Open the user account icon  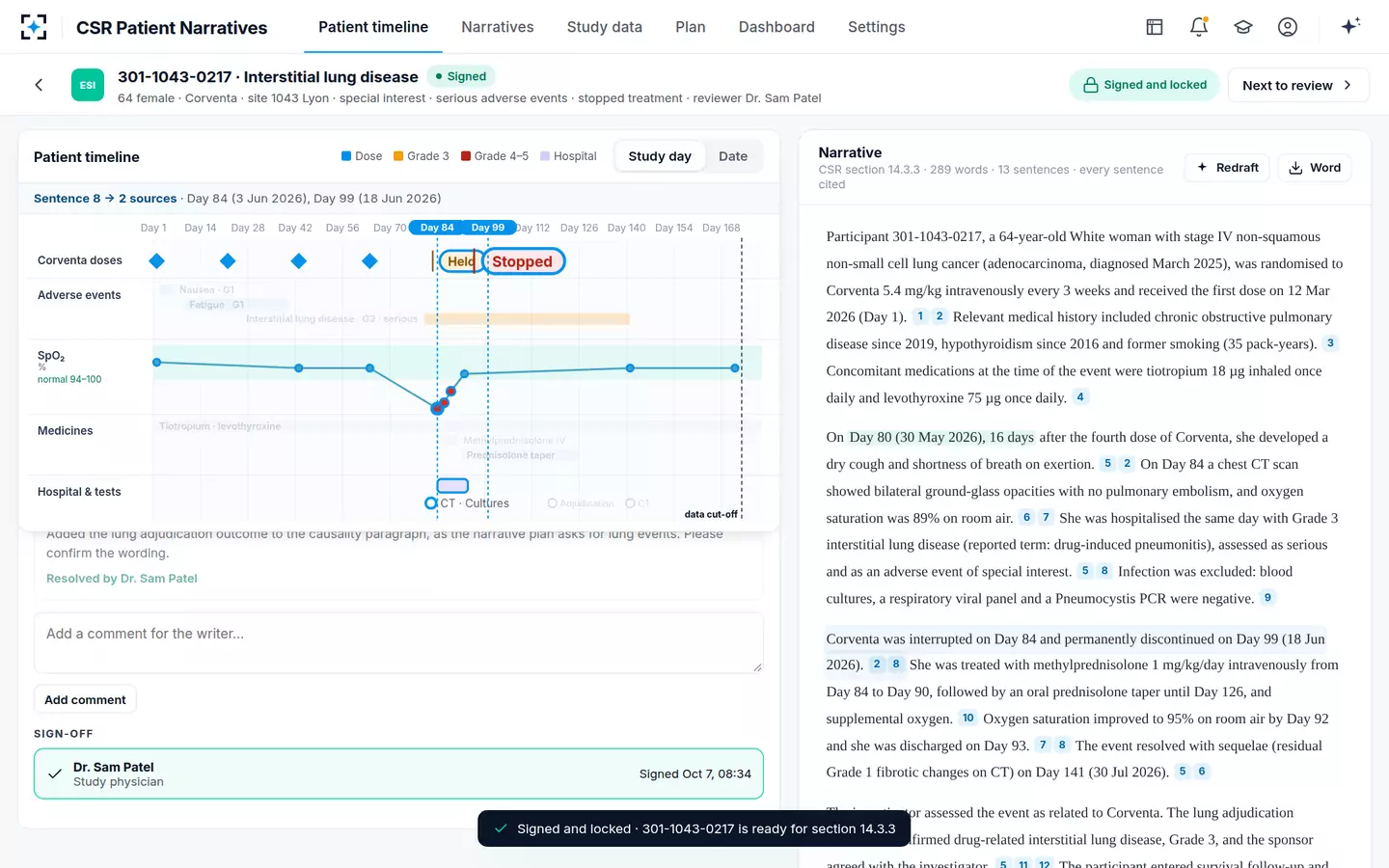coord(1288,27)
